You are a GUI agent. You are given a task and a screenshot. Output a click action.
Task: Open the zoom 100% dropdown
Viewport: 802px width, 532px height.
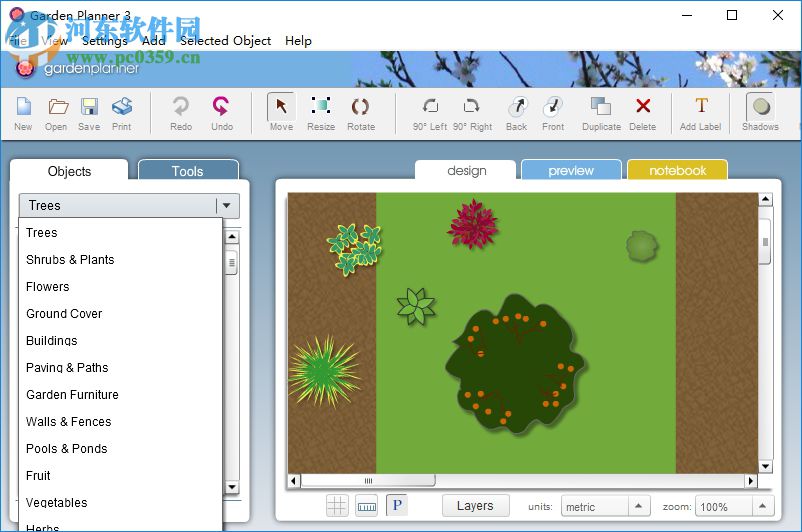pos(734,506)
